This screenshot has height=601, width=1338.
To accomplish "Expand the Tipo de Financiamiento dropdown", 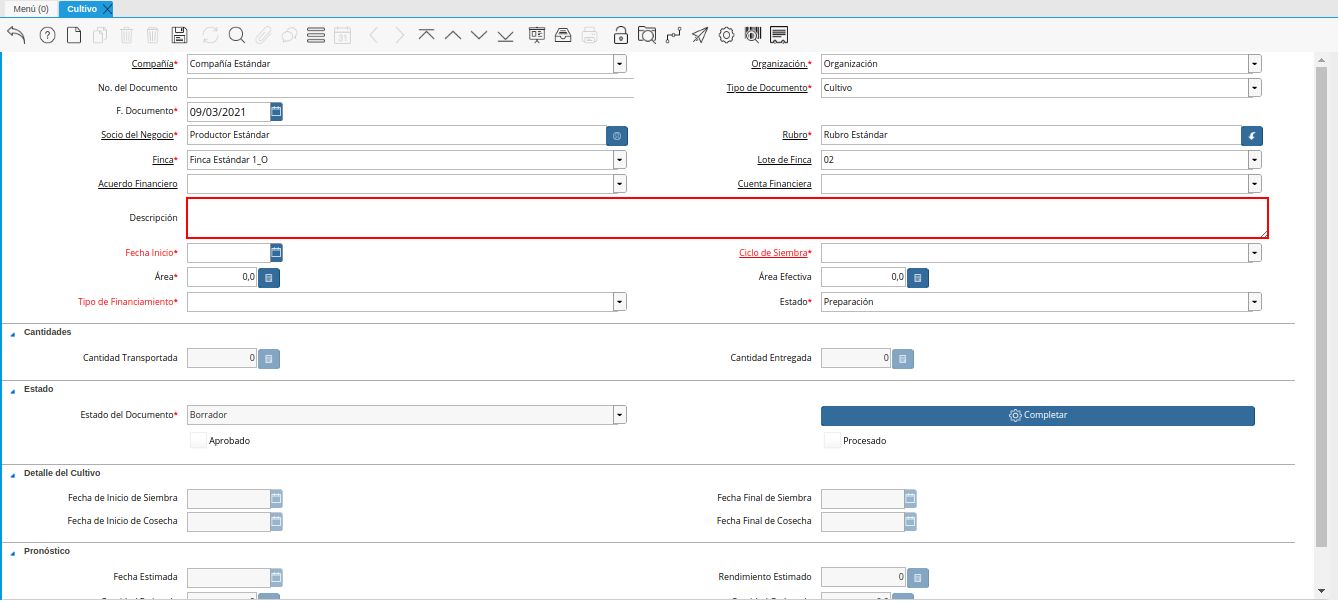I will coord(620,302).
